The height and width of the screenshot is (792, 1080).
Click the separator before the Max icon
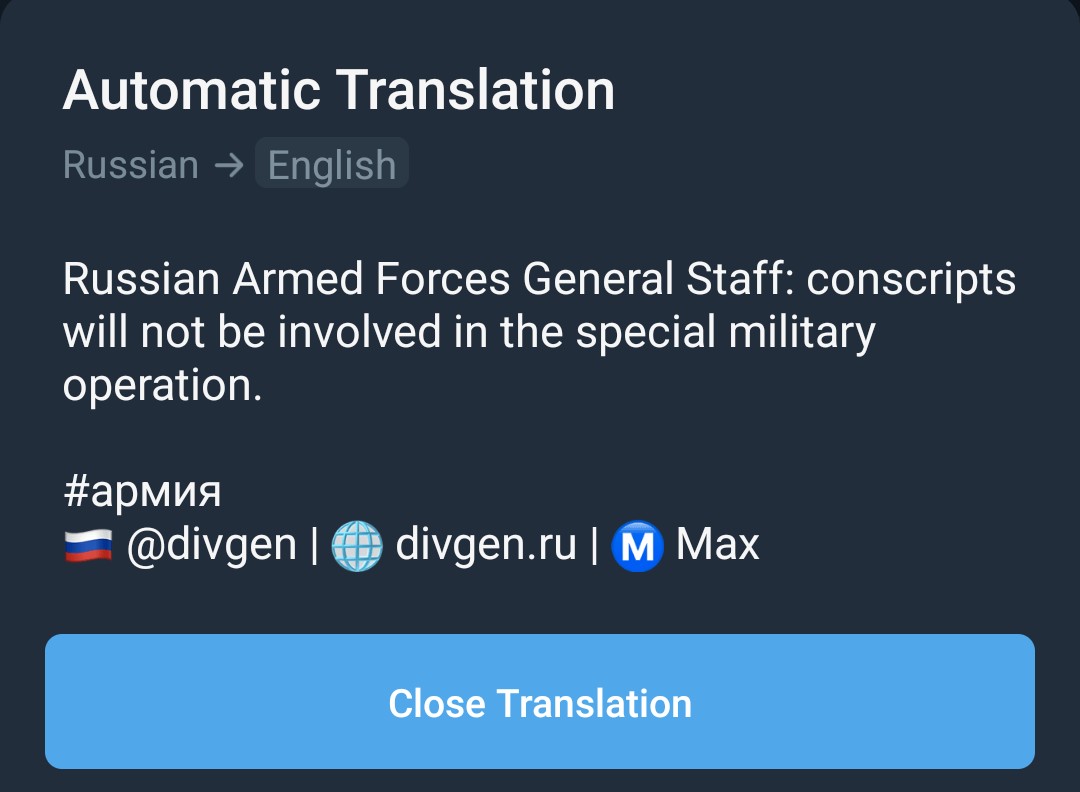pos(594,545)
